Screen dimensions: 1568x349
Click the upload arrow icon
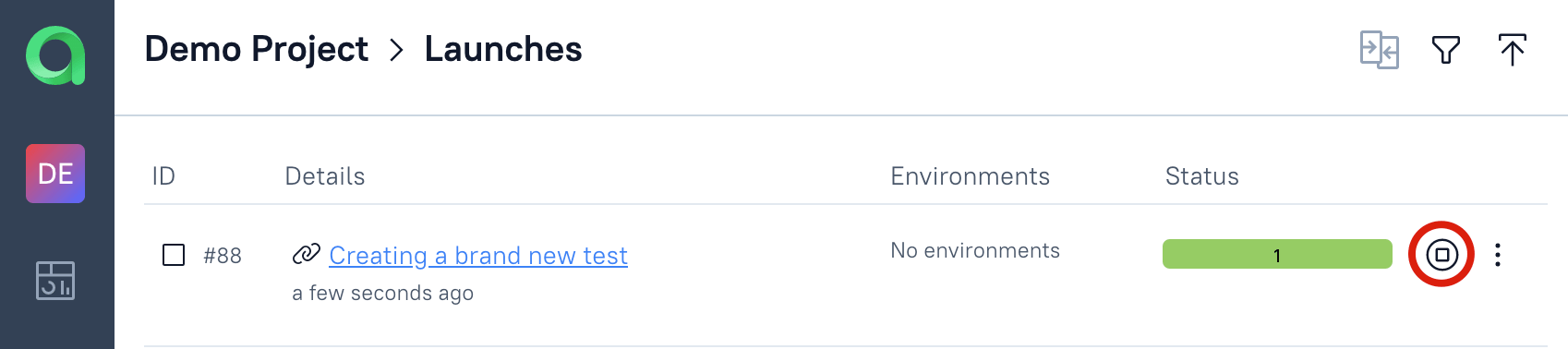[1513, 50]
